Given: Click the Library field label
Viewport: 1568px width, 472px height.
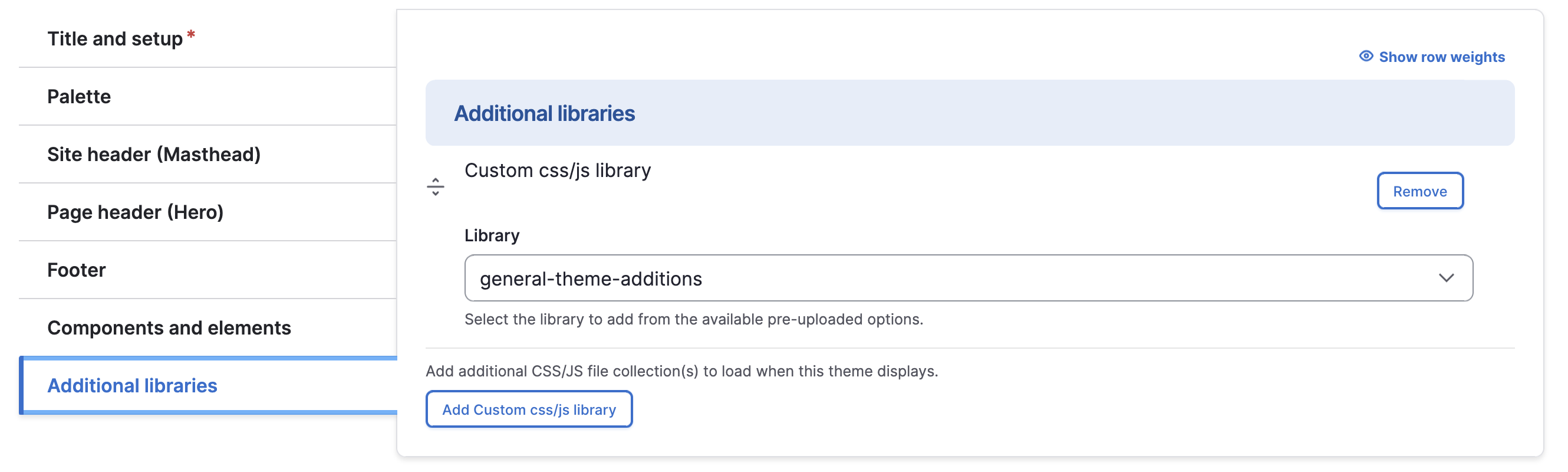Looking at the screenshot, I should 491,235.
